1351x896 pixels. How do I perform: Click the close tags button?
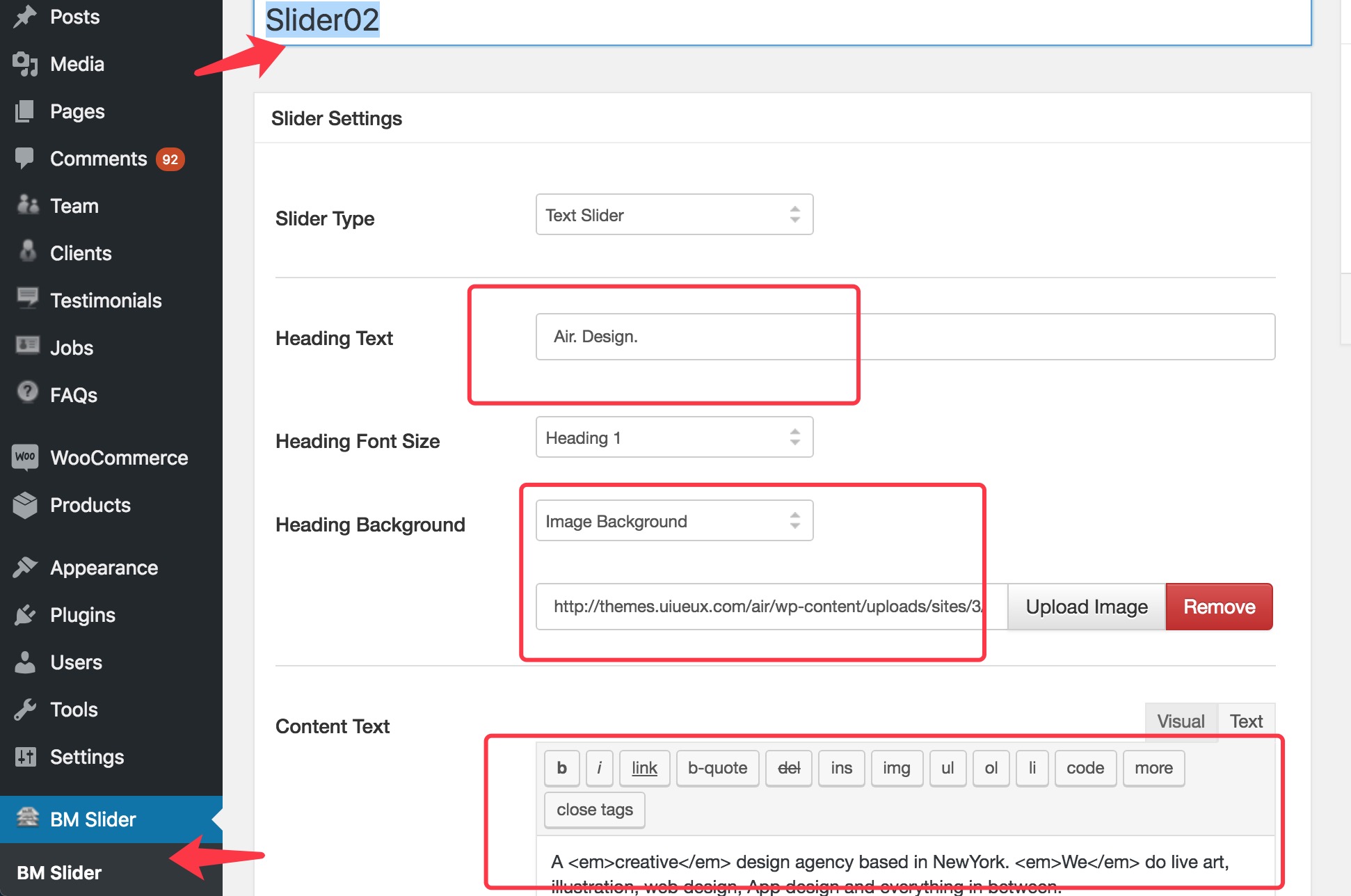point(594,810)
